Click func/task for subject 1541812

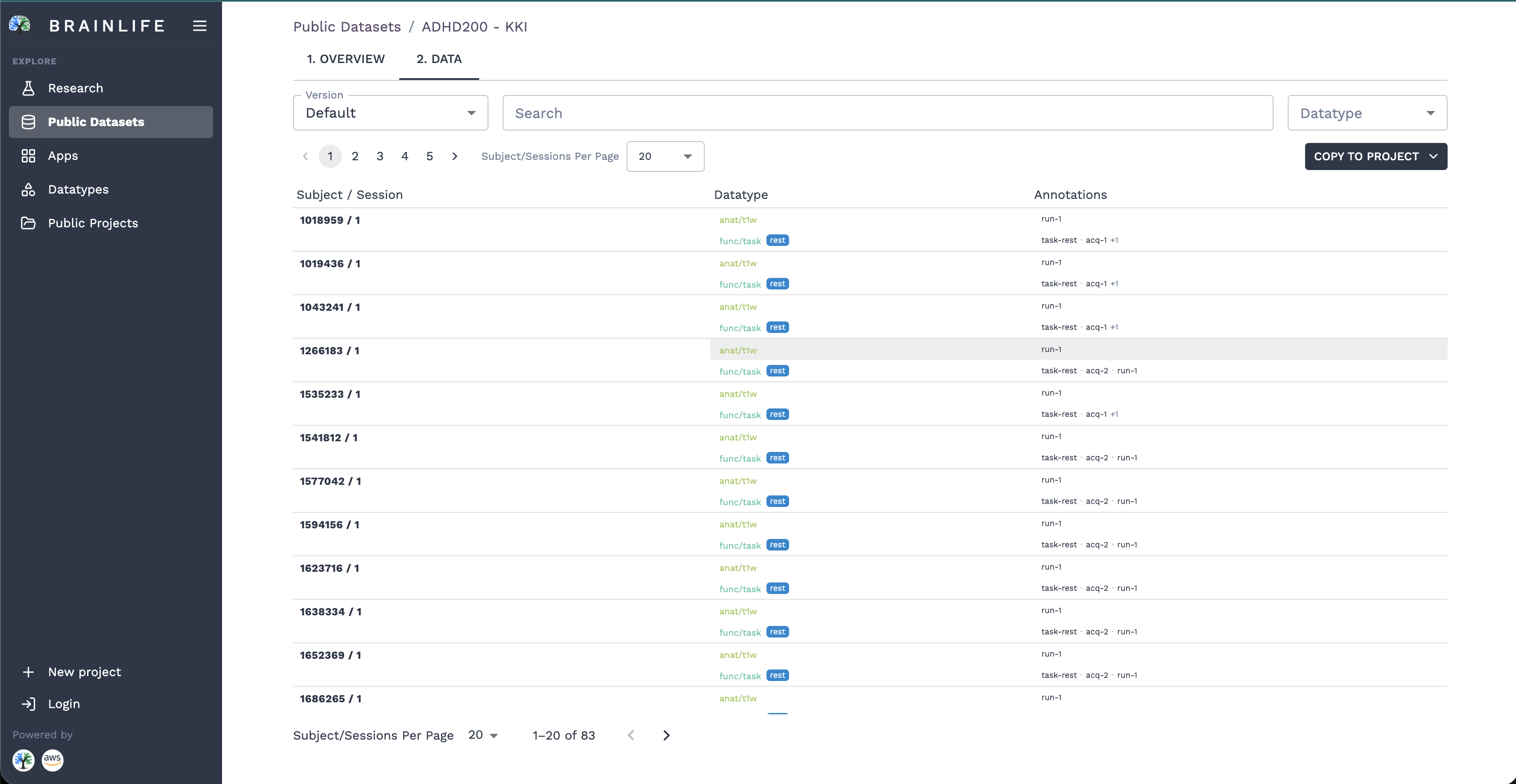pos(740,459)
